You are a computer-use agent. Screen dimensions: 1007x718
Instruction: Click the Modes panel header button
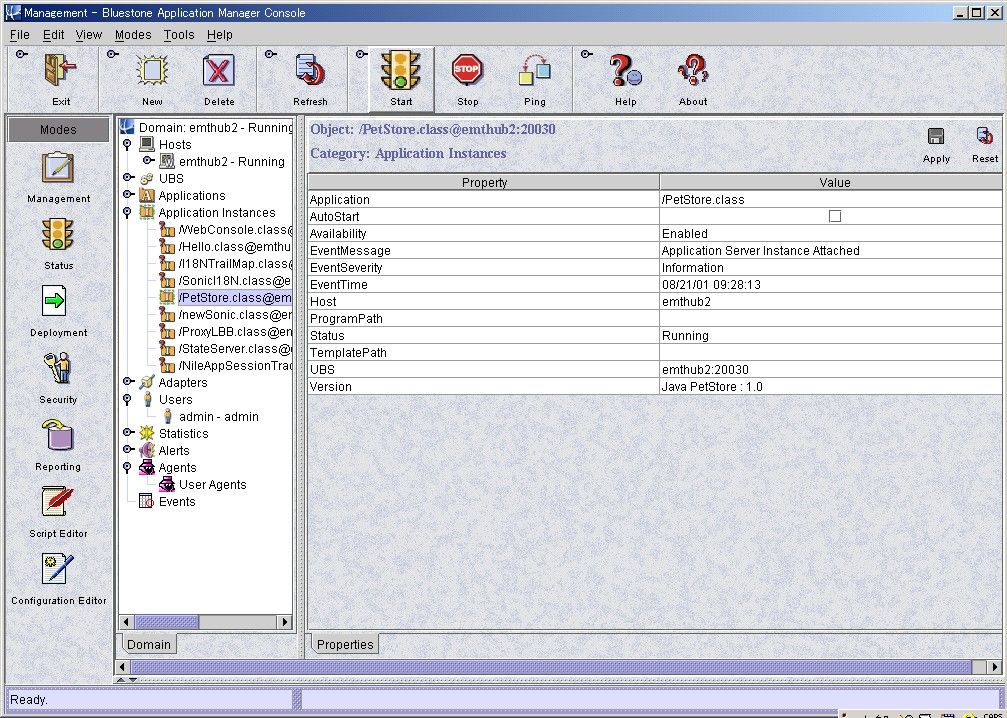pyautogui.click(x=58, y=129)
